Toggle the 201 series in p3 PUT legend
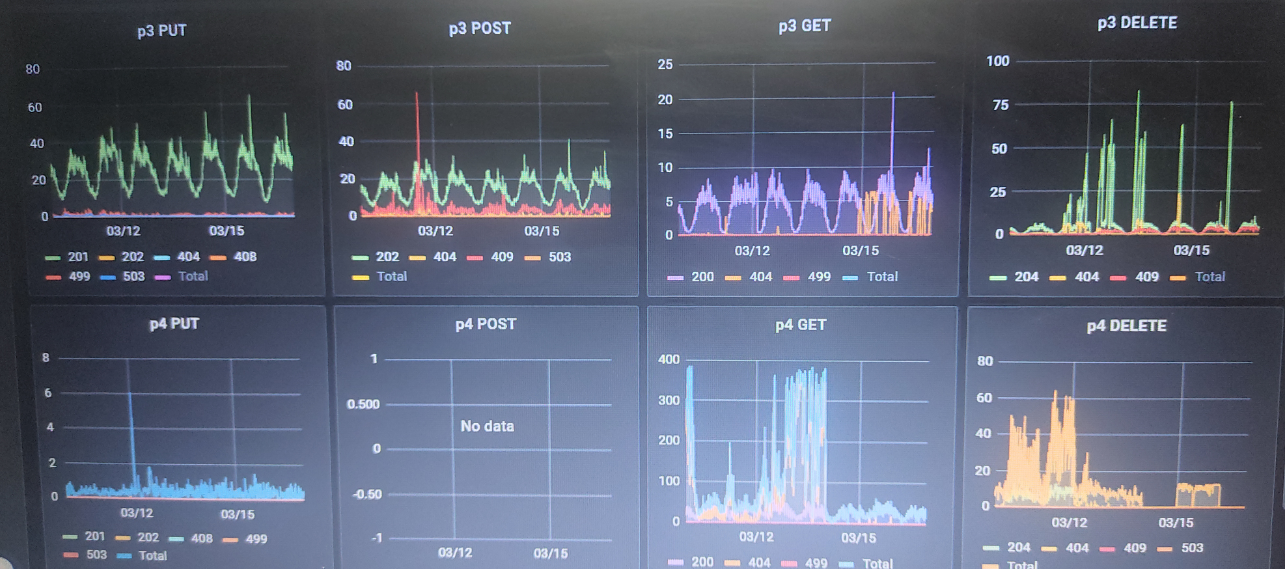The width and height of the screenshot is (1285, 569). [x=67, y=257]
